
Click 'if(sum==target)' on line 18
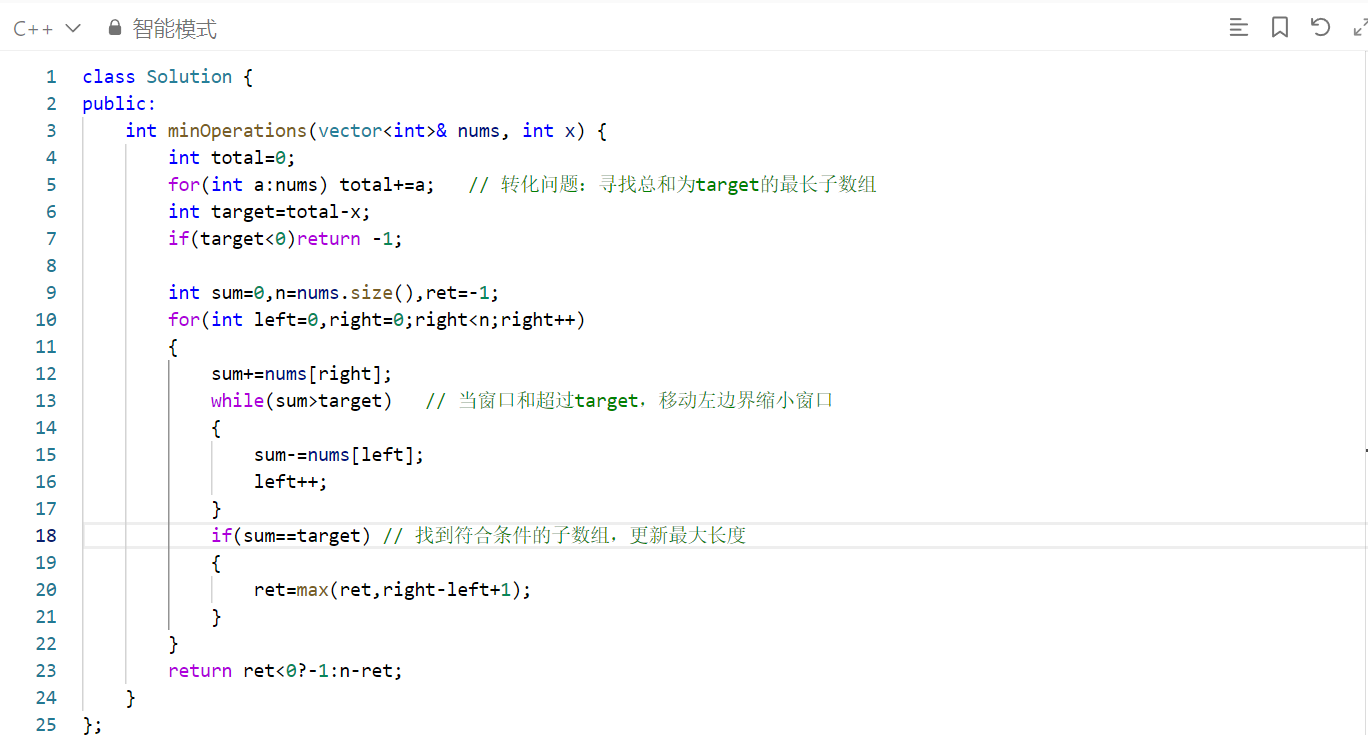pyautogui.click(x=291, y=536)
